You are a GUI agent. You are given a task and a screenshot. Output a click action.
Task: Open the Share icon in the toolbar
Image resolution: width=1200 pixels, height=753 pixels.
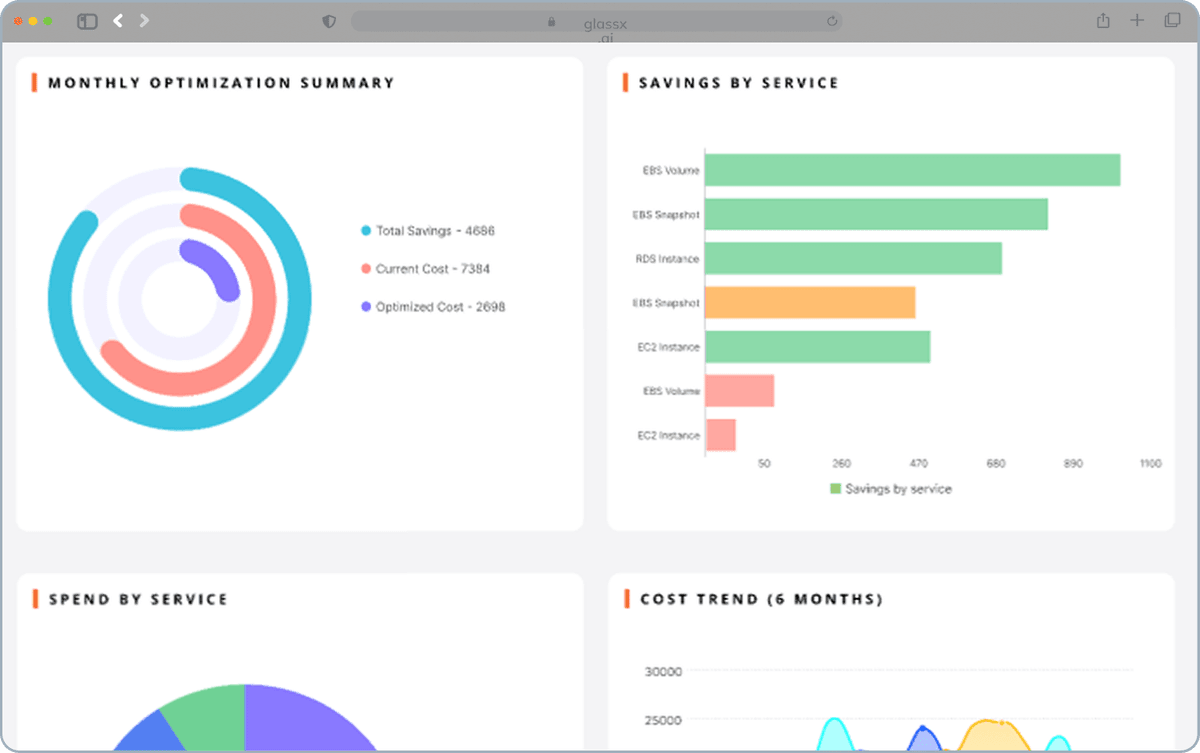(x=1103, y=21)
